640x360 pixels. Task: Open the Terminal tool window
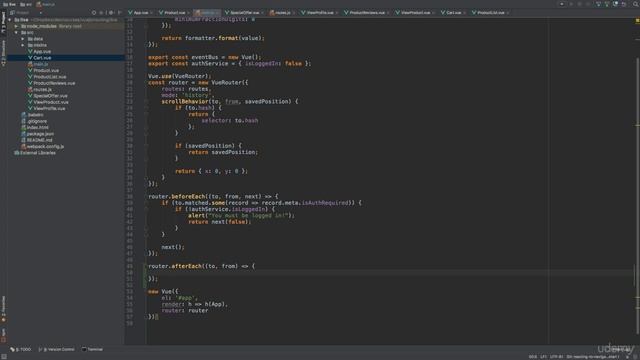coord(92,349)
